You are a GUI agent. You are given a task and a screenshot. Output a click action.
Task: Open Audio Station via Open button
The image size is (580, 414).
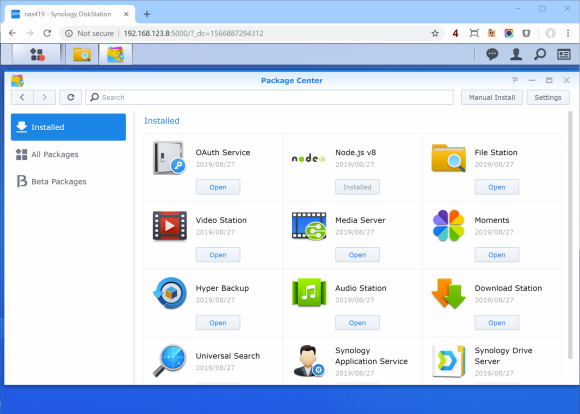[357, 323]
